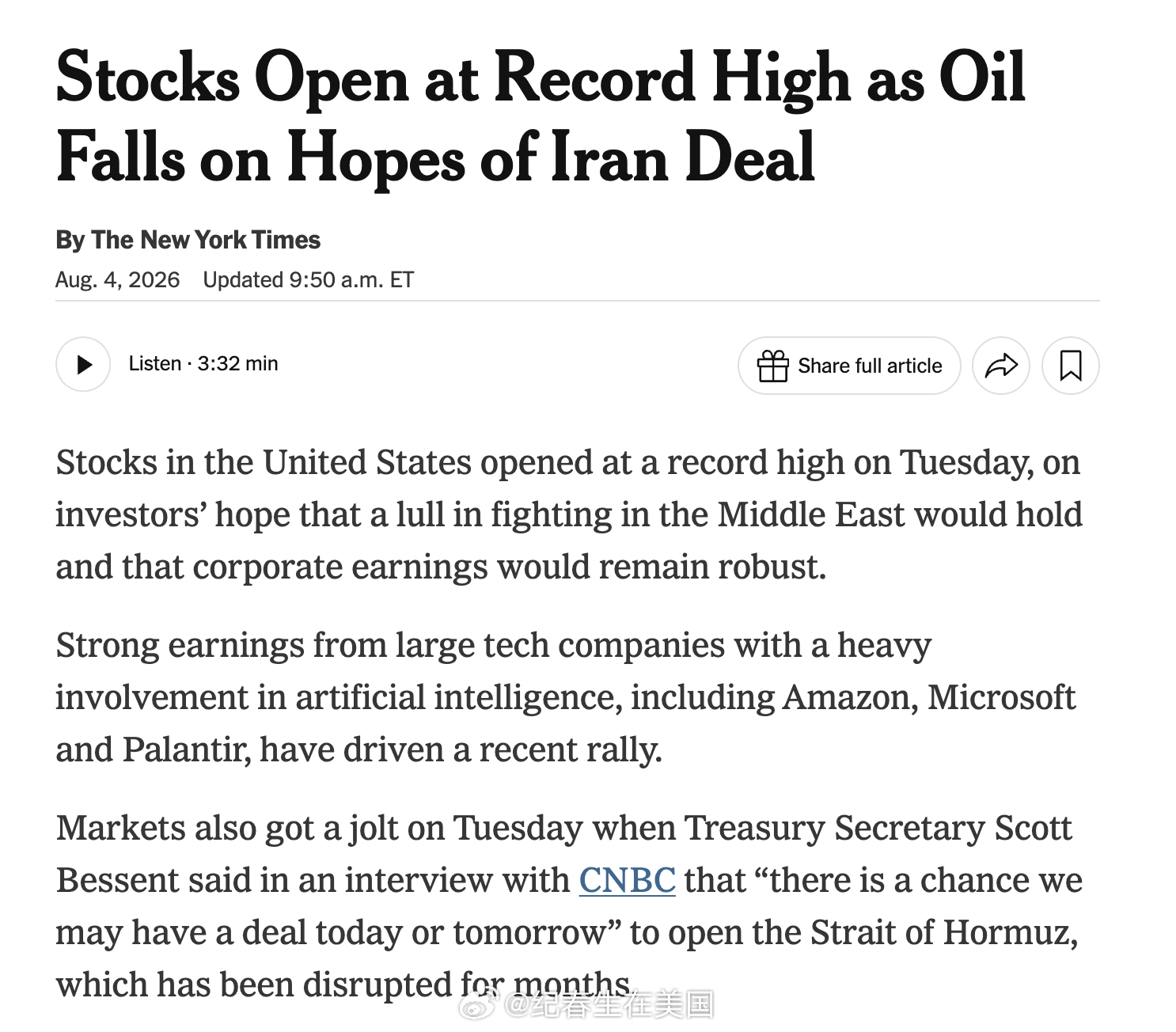This screenshot has height=1032, width=1176.
Task: Click the "Updated 9:50 a.m. ET" timestamp
Action: [308, 279]
